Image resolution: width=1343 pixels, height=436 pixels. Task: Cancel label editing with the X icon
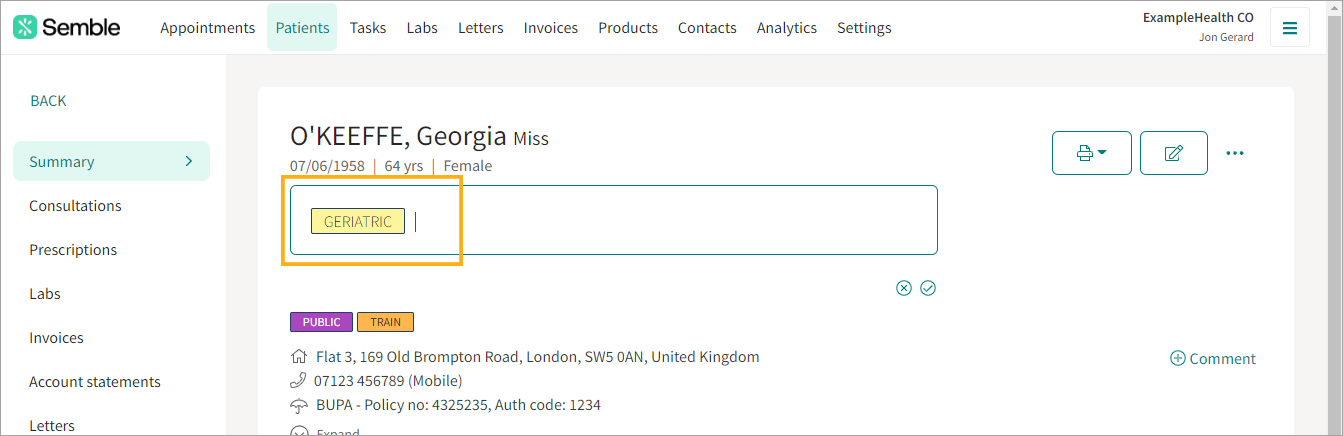tap(904, 288)
